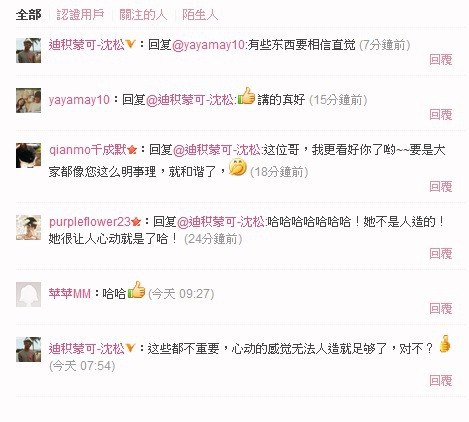Open the @yayamay10 mention link in first comment
The height and width of the screenshot is (422, 469).
pyautogui.click(x=208, y=45)
